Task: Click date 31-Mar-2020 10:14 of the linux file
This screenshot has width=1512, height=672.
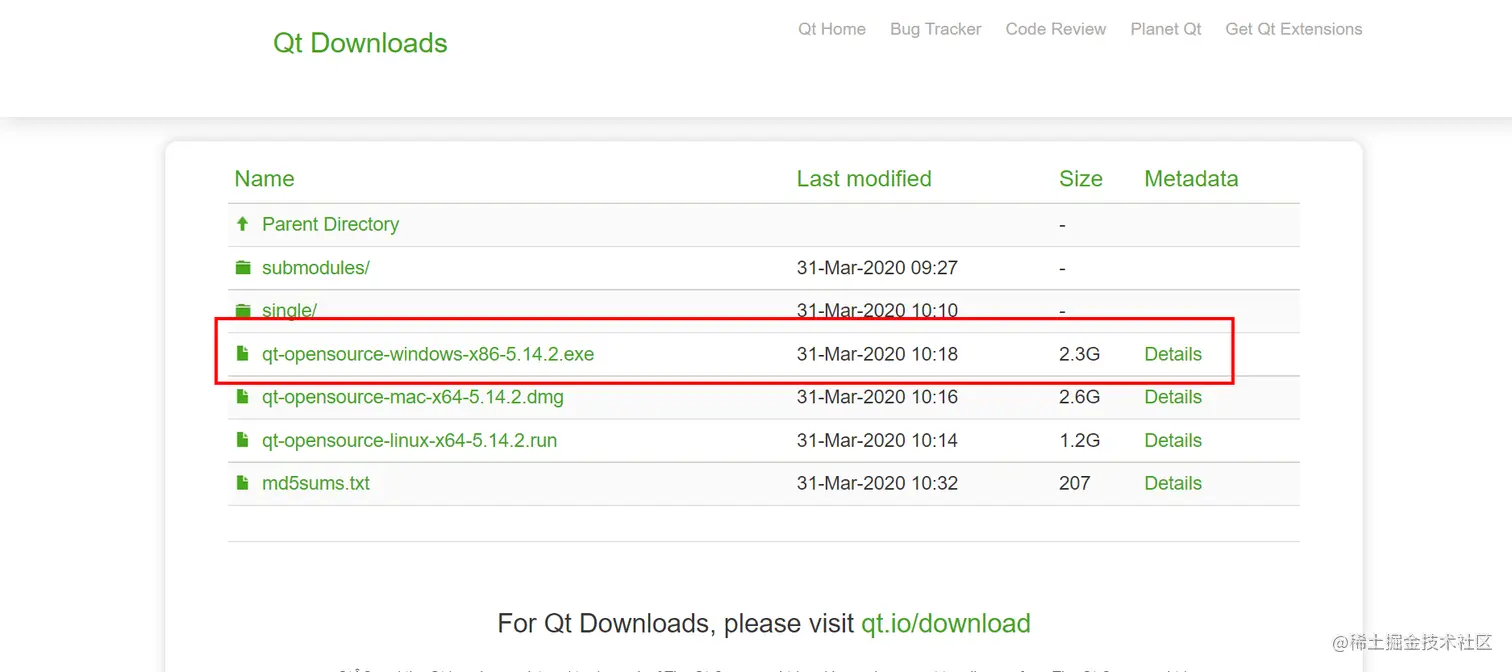Action: (x=877, y=440)
